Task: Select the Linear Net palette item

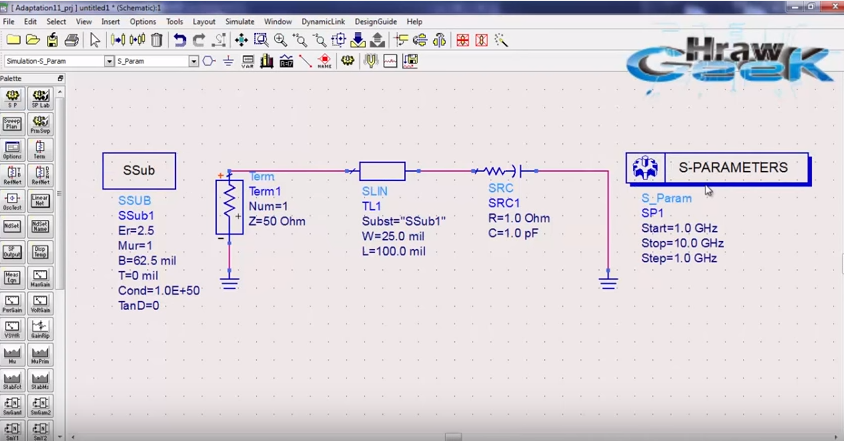Action: 40,200
